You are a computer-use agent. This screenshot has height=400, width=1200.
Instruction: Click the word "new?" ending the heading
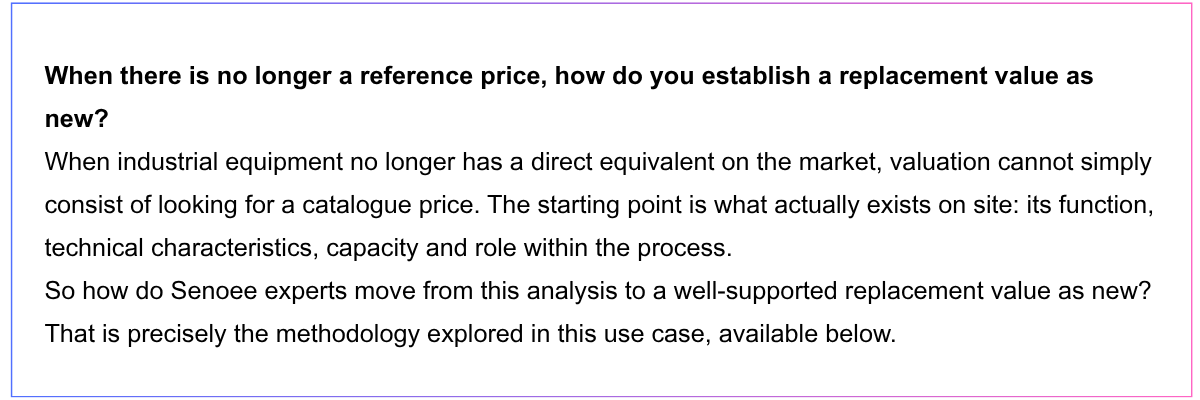77,120
